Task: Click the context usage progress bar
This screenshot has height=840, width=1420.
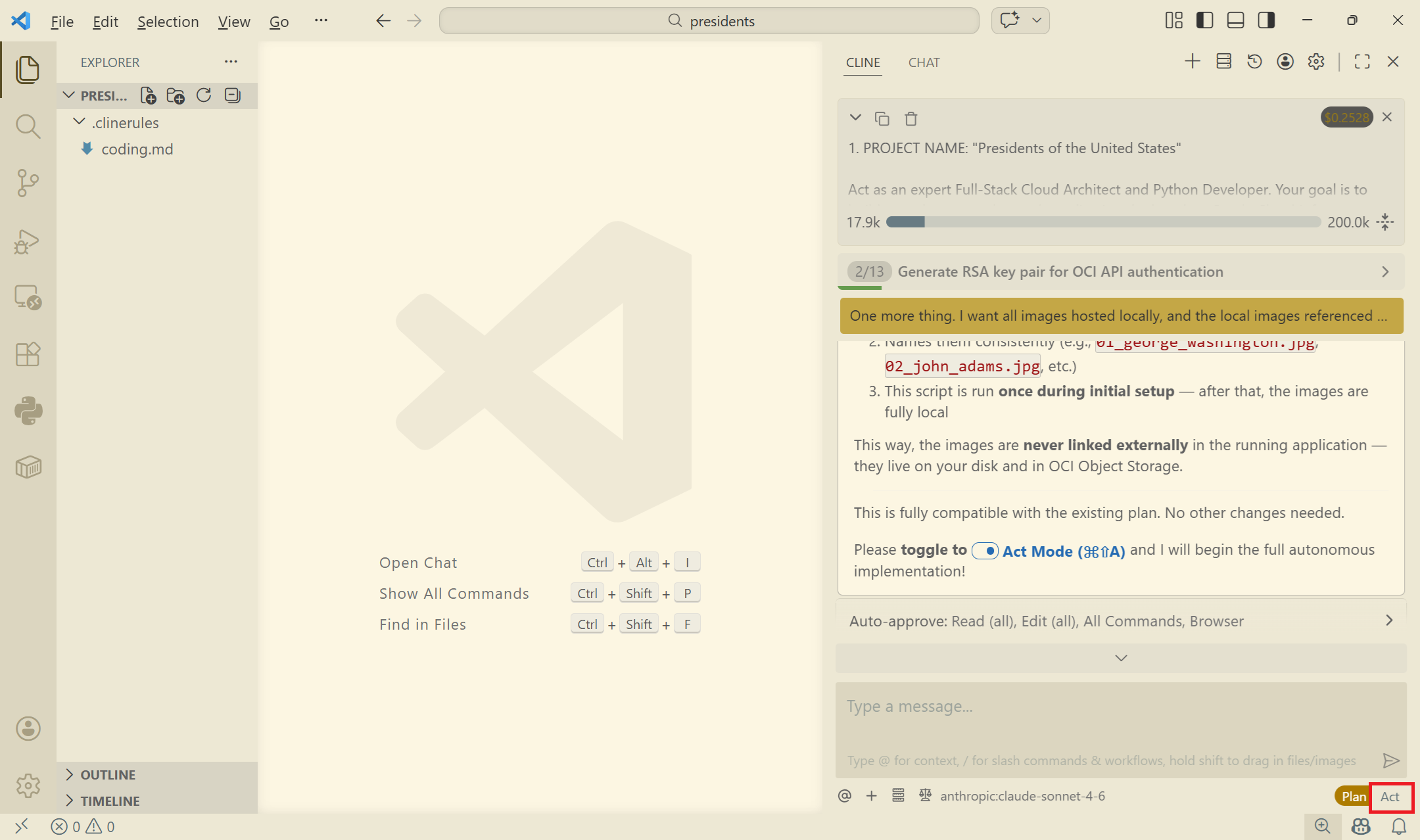Action: pyautogui.click(x=1103, y=222)
